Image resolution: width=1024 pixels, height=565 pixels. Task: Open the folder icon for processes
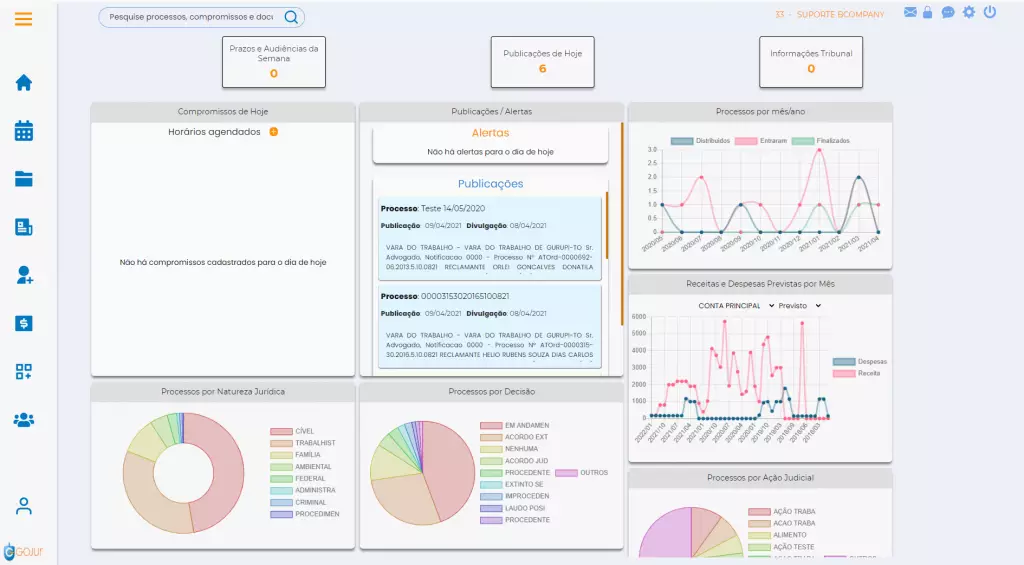coord(24,178)
